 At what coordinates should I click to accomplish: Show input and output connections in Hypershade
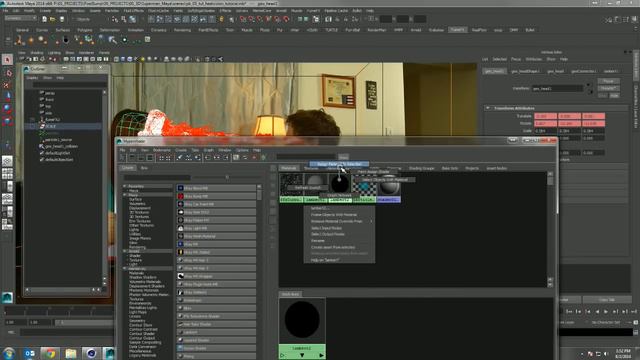pos(217,158)
